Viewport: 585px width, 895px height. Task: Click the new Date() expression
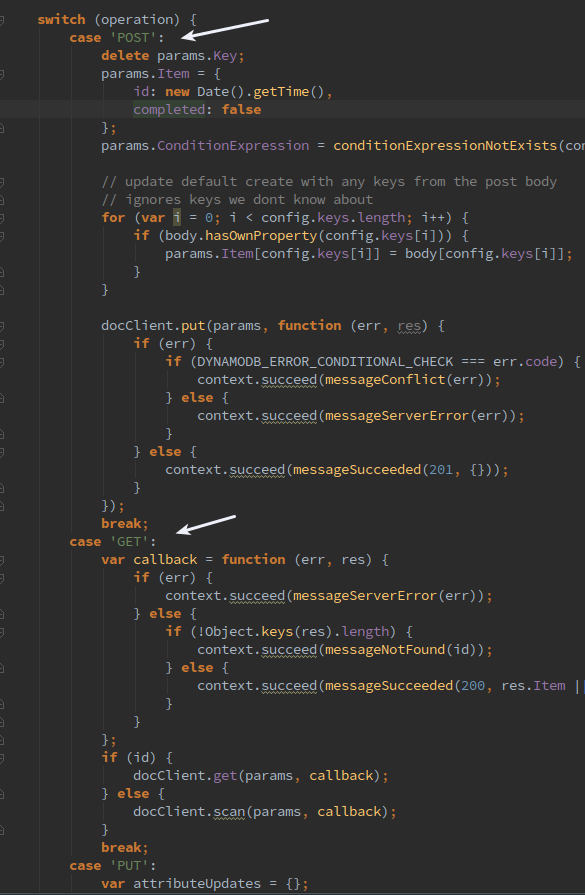pos(205,92)
